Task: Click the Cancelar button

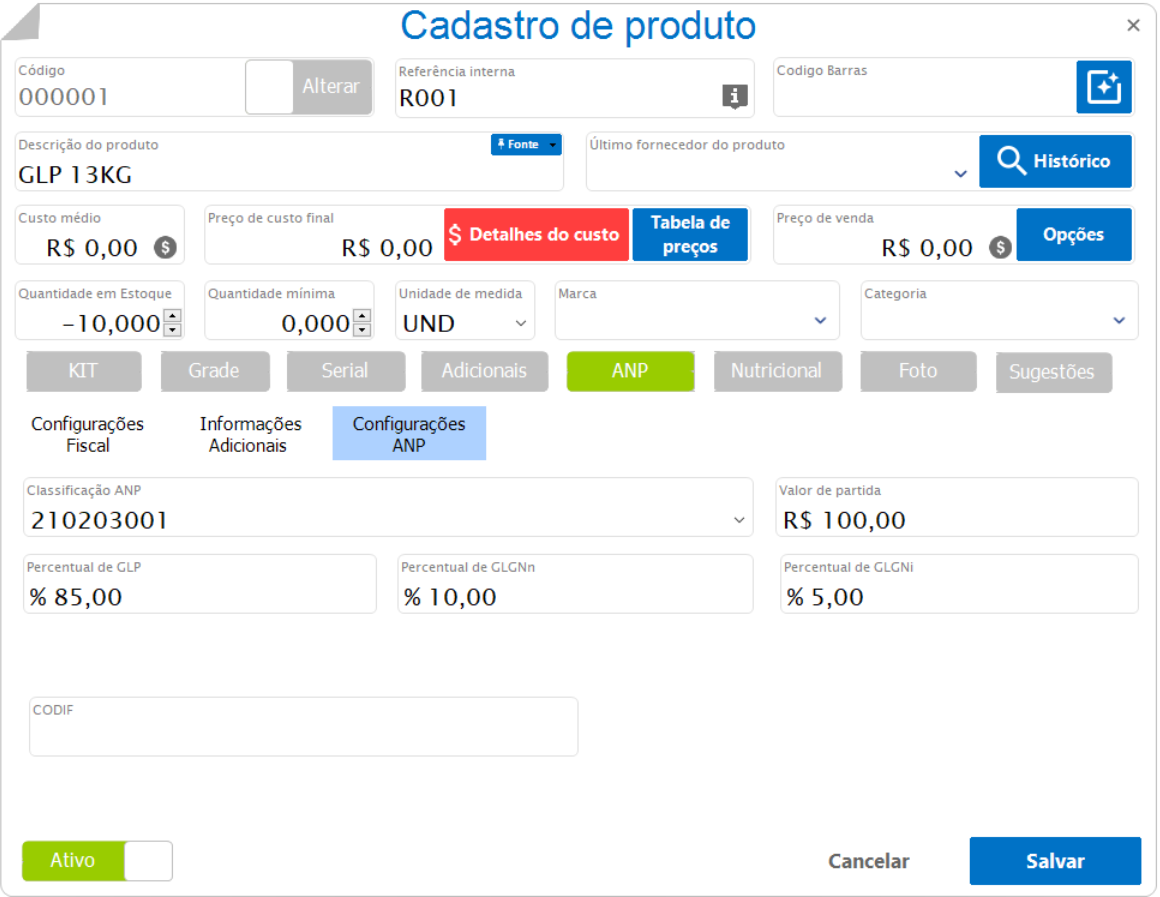Action: point(868,861)
